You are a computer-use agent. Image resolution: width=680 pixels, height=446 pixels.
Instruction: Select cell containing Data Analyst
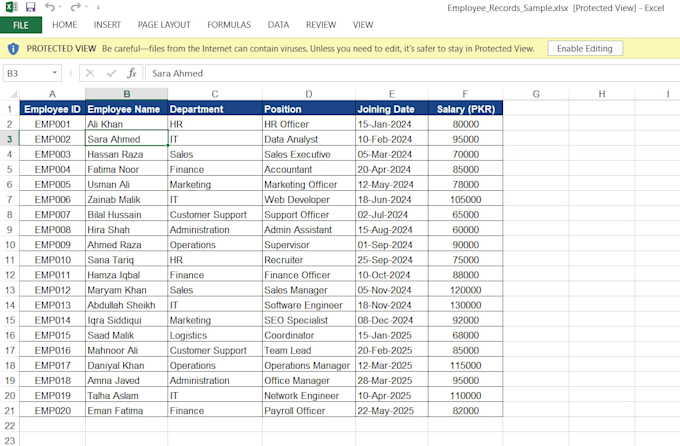(309, 139)
